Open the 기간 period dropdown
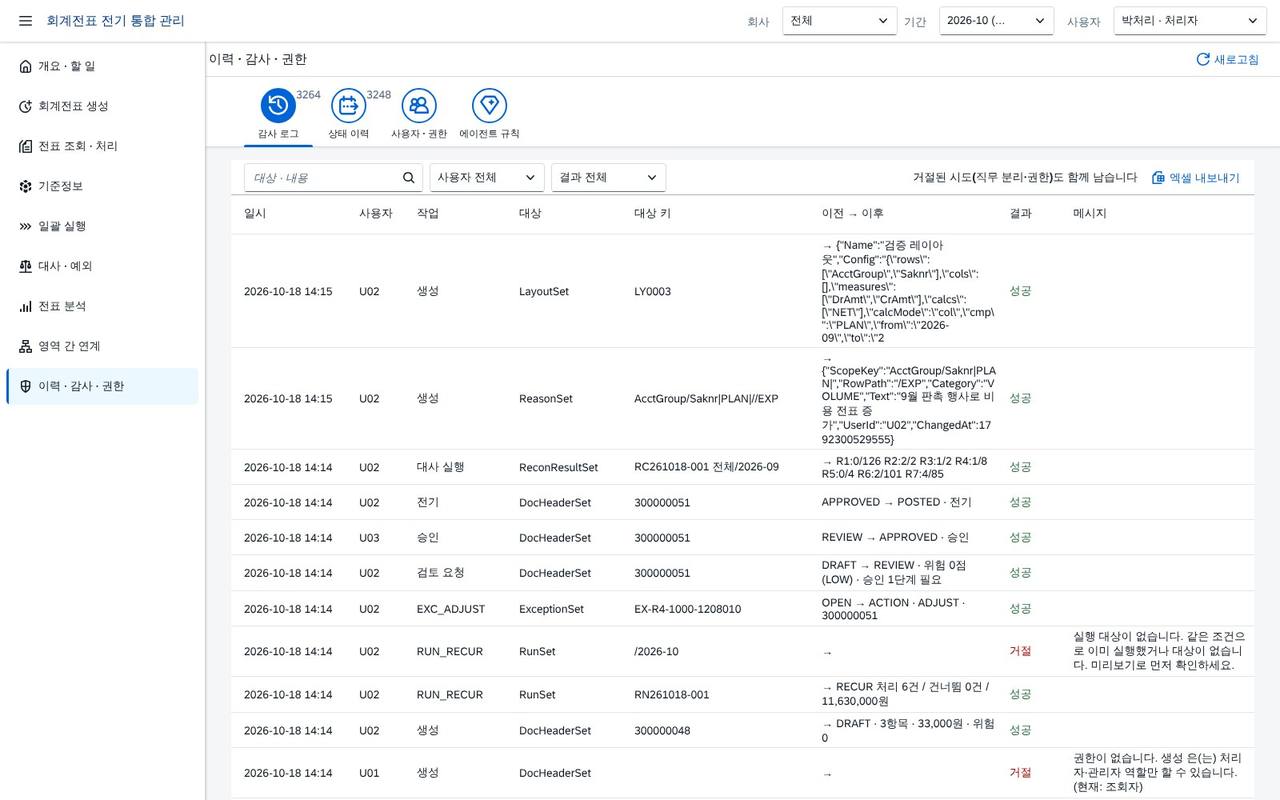 [996, 21]
